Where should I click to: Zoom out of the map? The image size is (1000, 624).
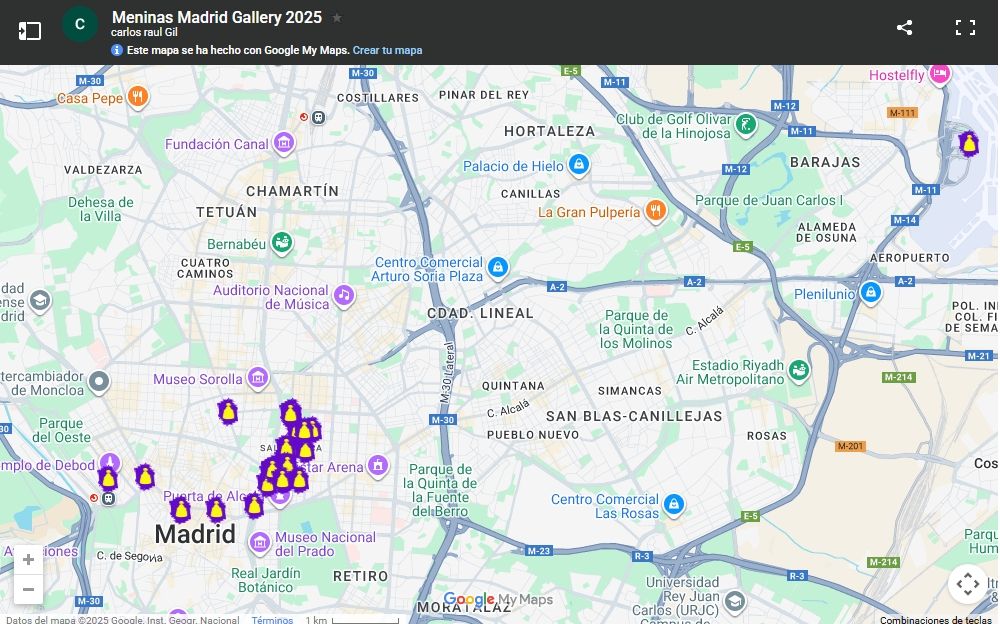click(28, 589)
